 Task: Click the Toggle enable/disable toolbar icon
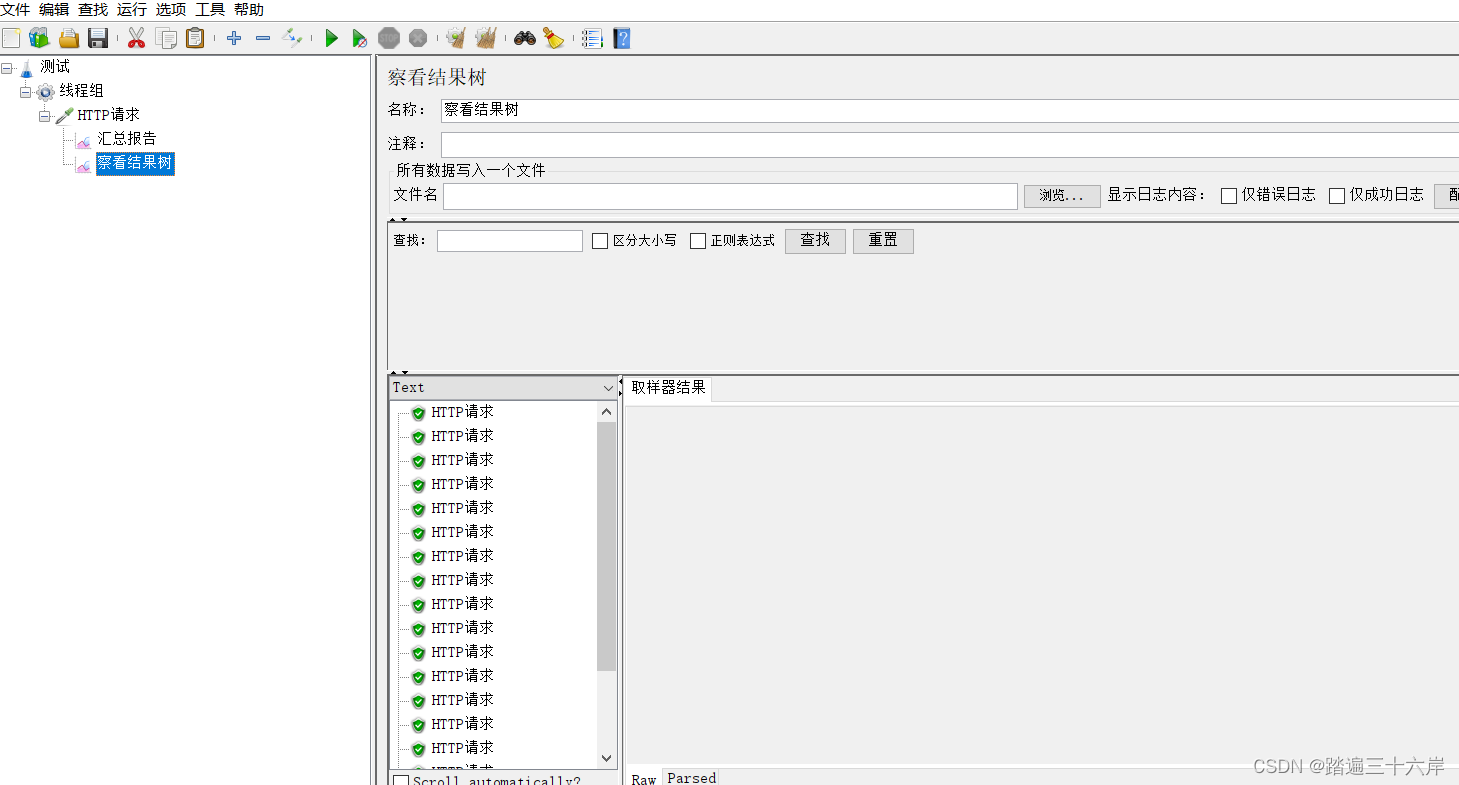coord(292,39)
